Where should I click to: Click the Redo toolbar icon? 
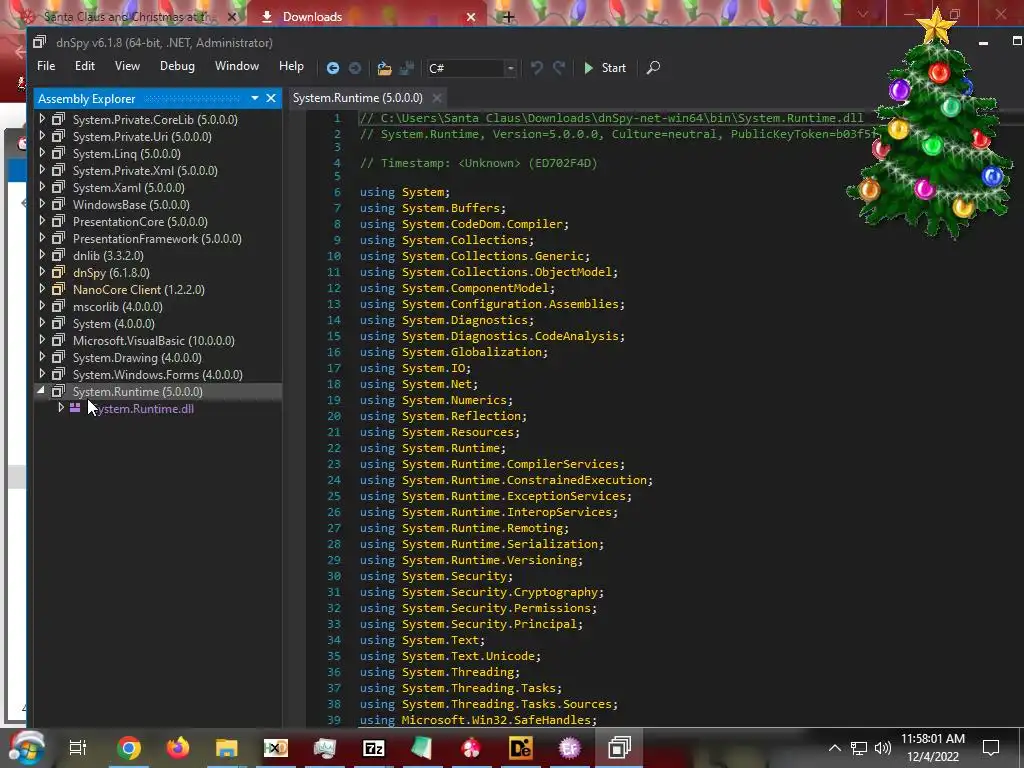click(559, 68)
